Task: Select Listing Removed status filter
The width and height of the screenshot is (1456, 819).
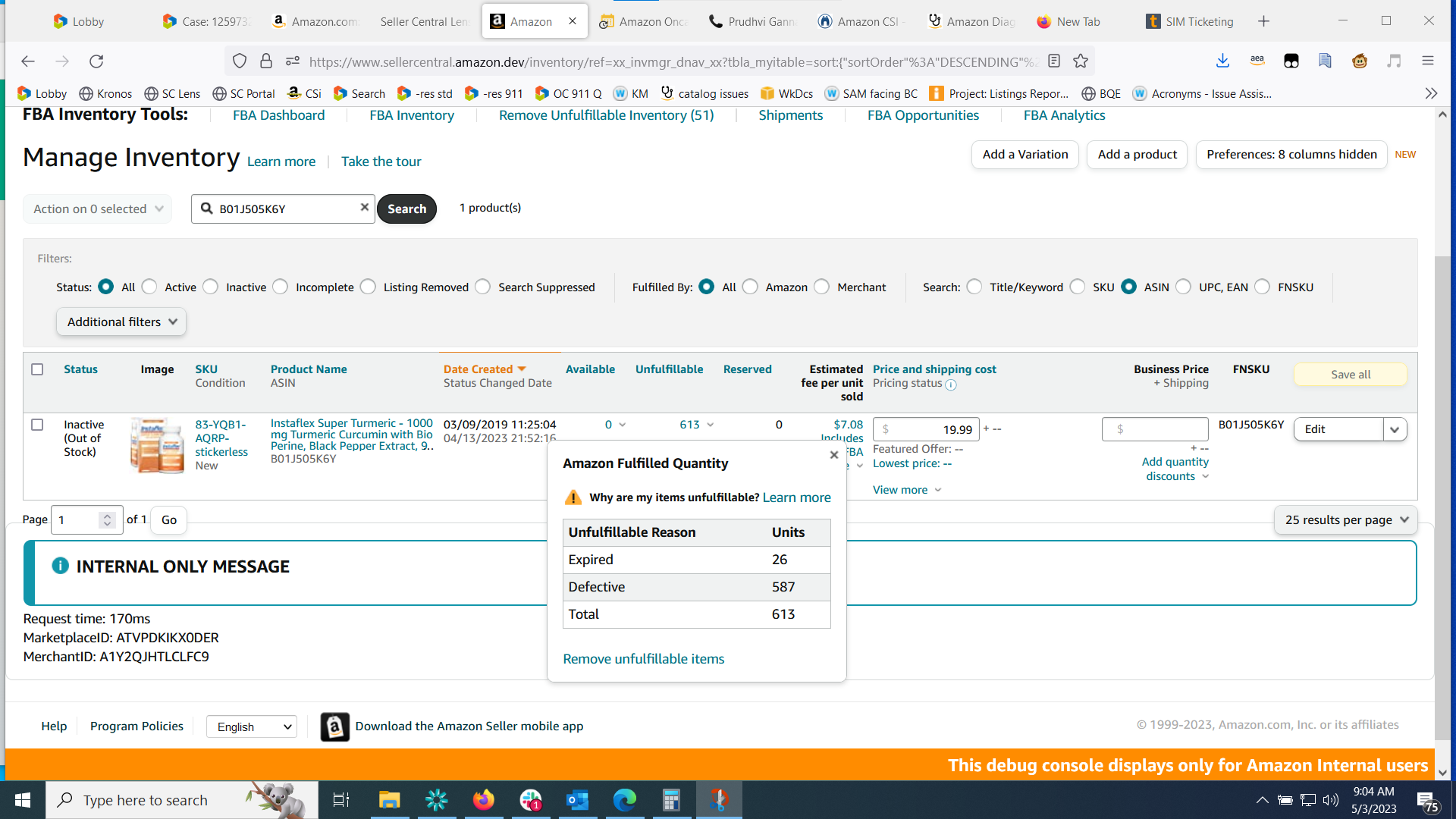Action: click(x=369, y=287)
